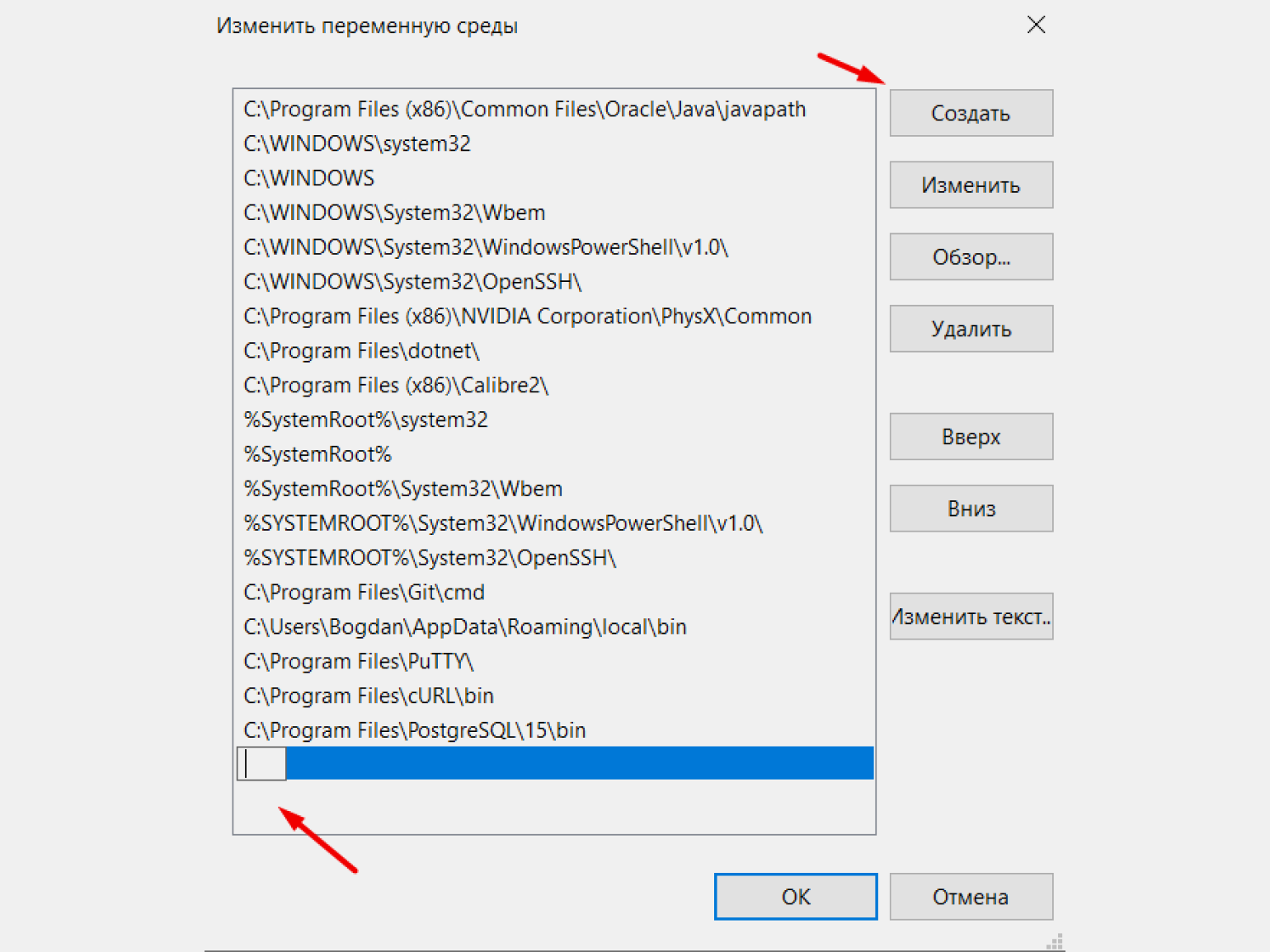
Task: Cancel with the Отмена button
Action: click(971, 896)
